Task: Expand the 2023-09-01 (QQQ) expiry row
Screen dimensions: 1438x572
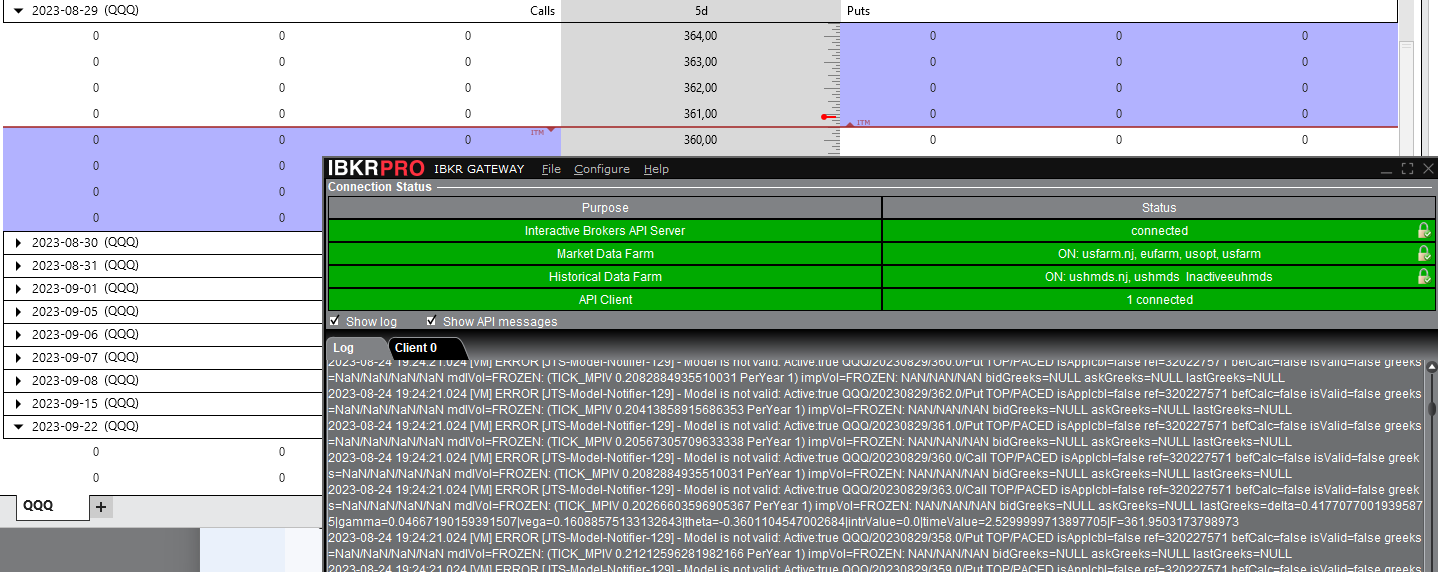Action: (x=18, y=289)
